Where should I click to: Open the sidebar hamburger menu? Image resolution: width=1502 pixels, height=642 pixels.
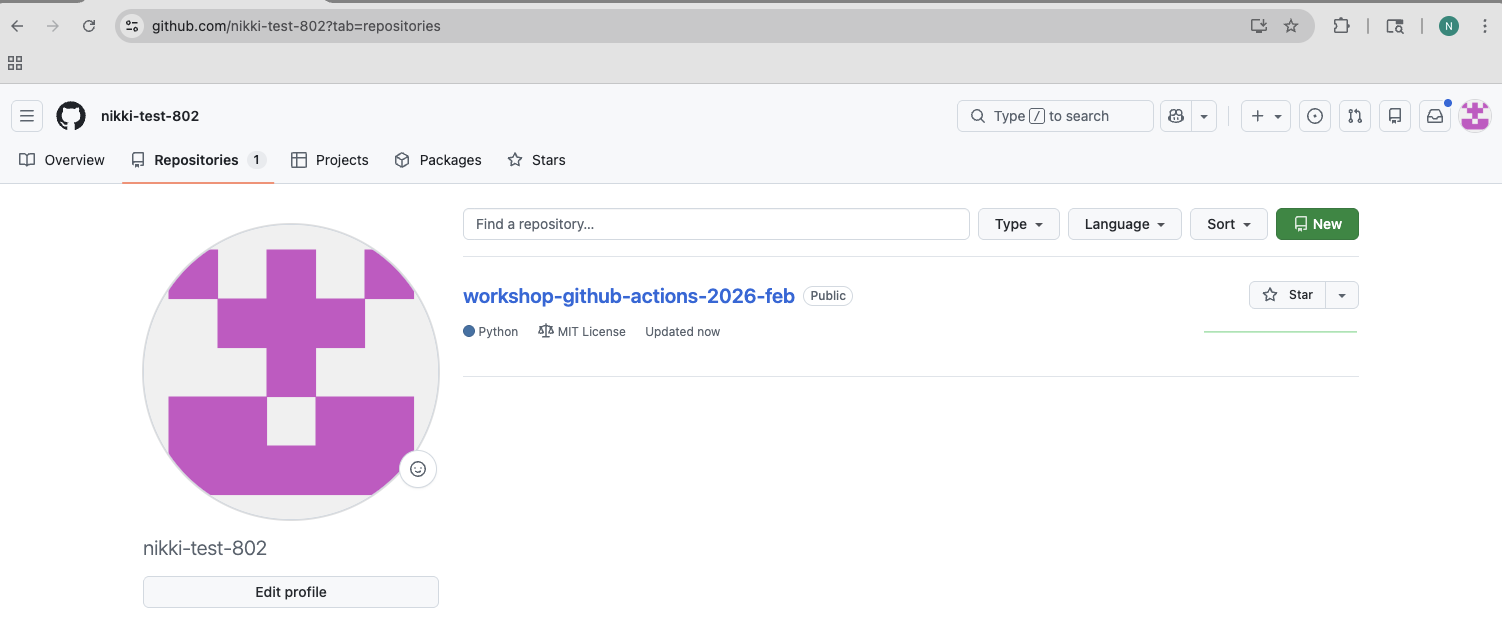27,115
